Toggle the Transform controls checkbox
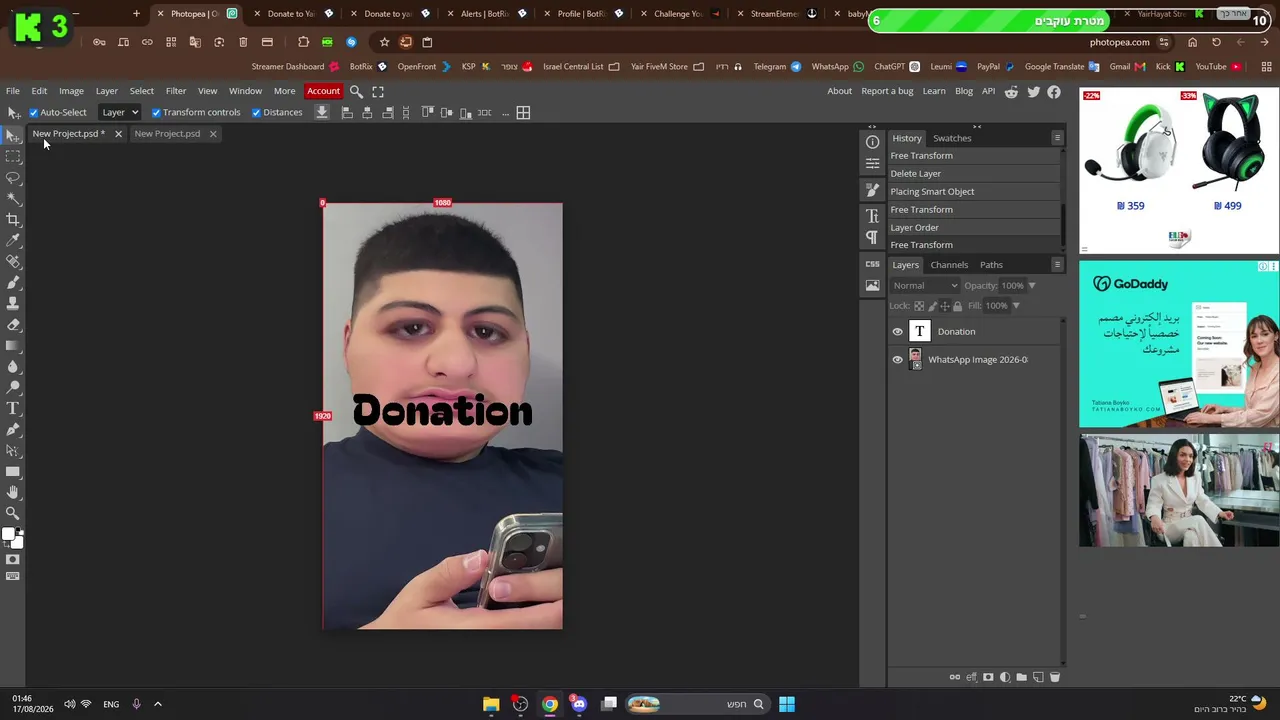The image size is (1280, 720). (156, 112)
